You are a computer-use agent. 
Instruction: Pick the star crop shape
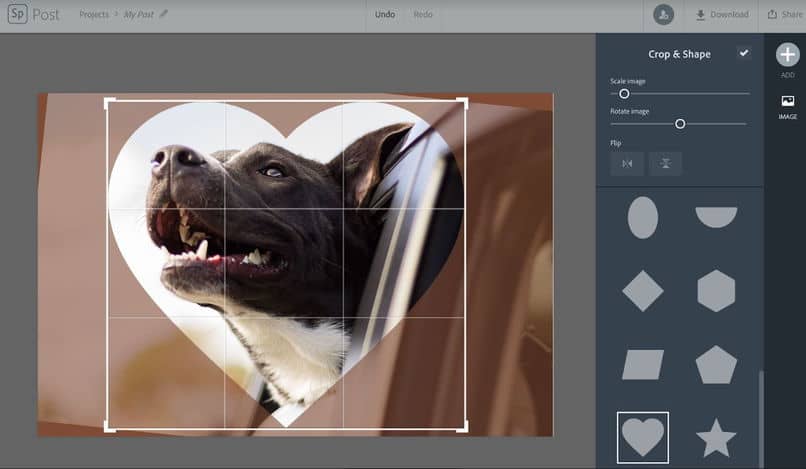[x=716, y=438]
